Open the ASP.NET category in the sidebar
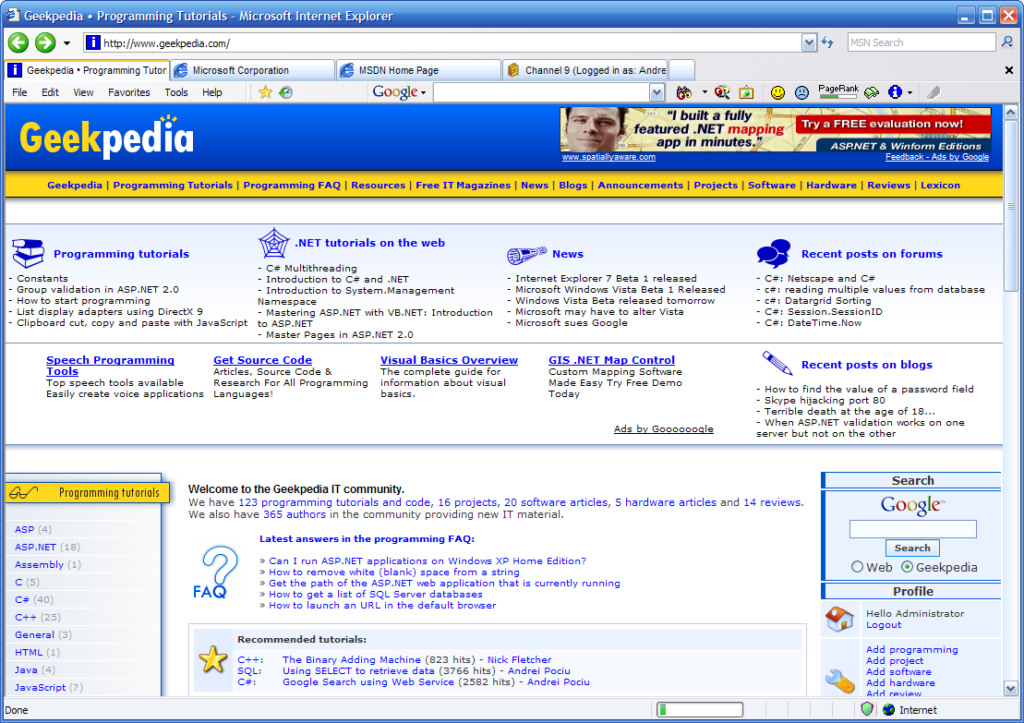Image resolution: width=1024 pixels, height=723 pixels. click(35, 547)
